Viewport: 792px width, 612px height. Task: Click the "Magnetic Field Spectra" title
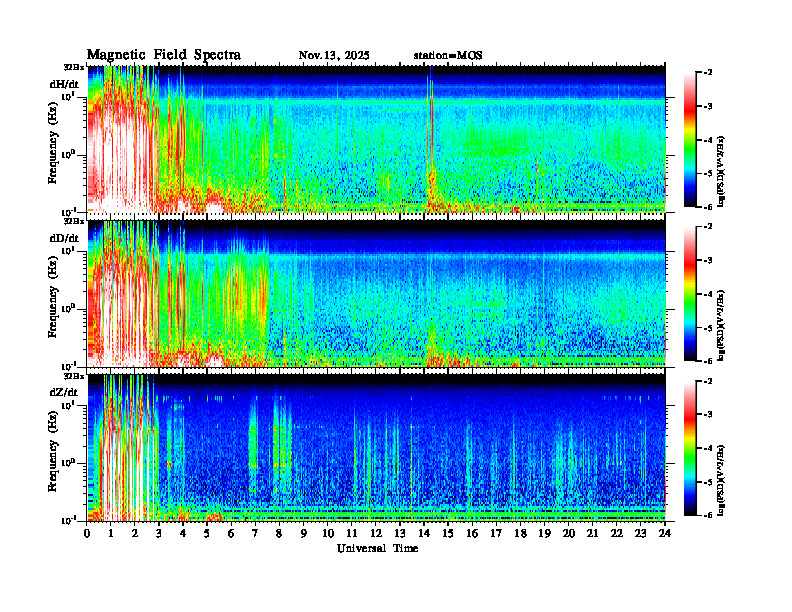coord(164,55)
